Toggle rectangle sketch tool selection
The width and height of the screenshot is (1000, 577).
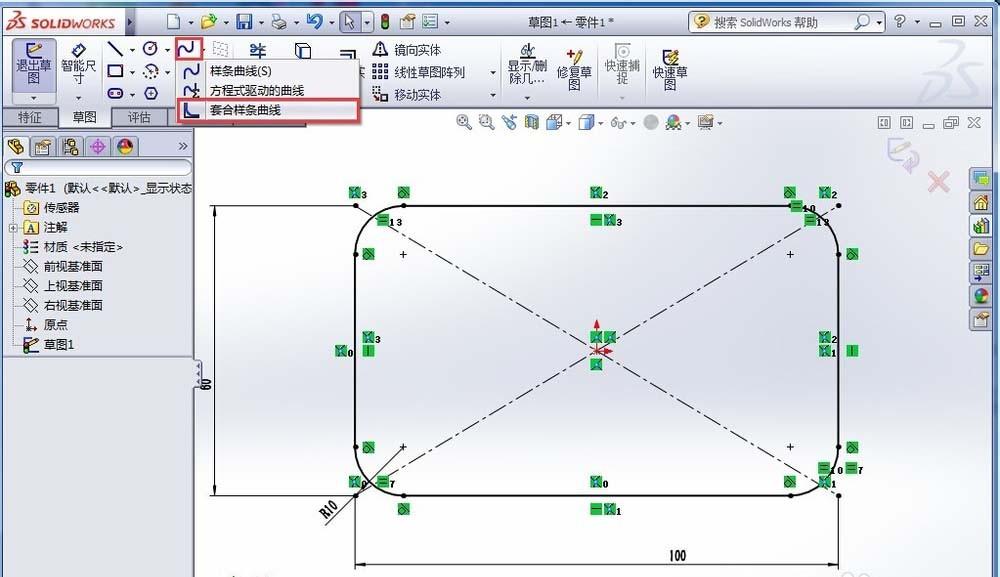point(115,71)
